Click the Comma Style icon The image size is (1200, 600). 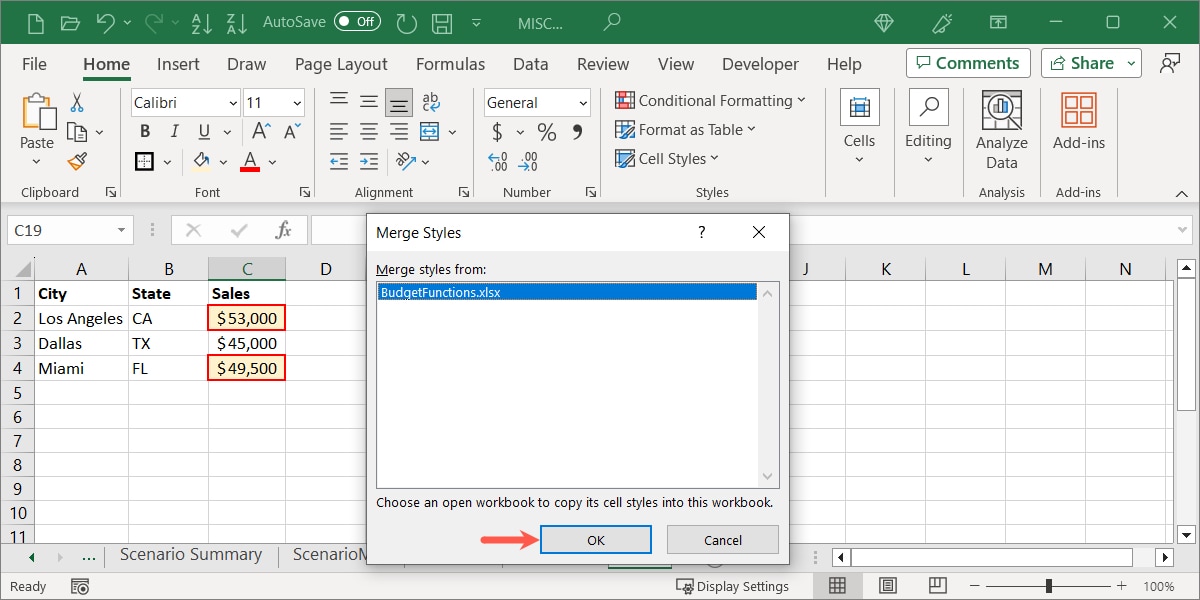(x=578, y=130)
